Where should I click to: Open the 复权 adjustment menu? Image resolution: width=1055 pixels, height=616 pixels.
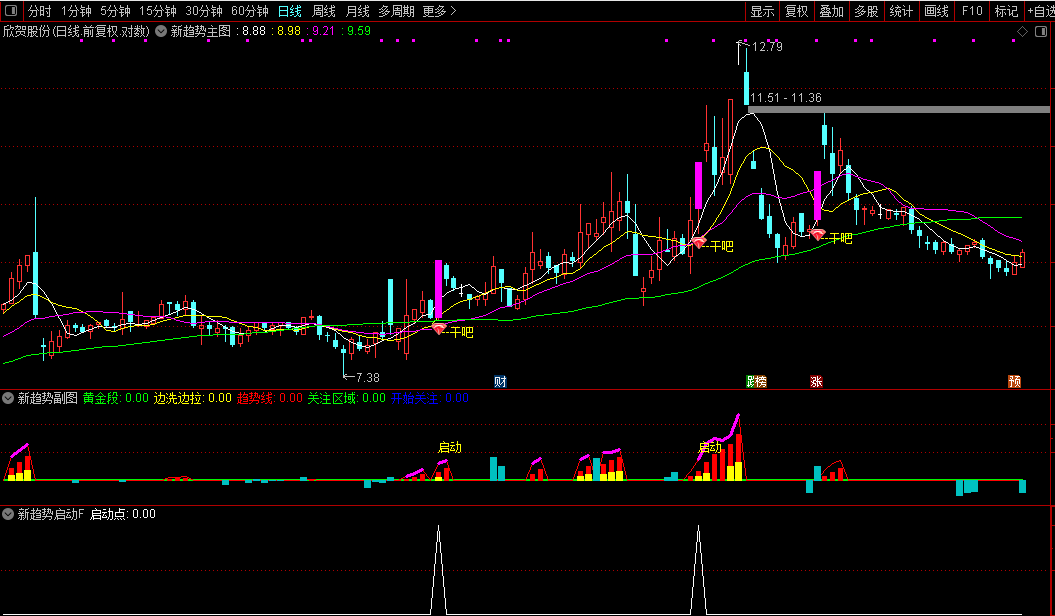pyautogui.click(x=797, y=11)
